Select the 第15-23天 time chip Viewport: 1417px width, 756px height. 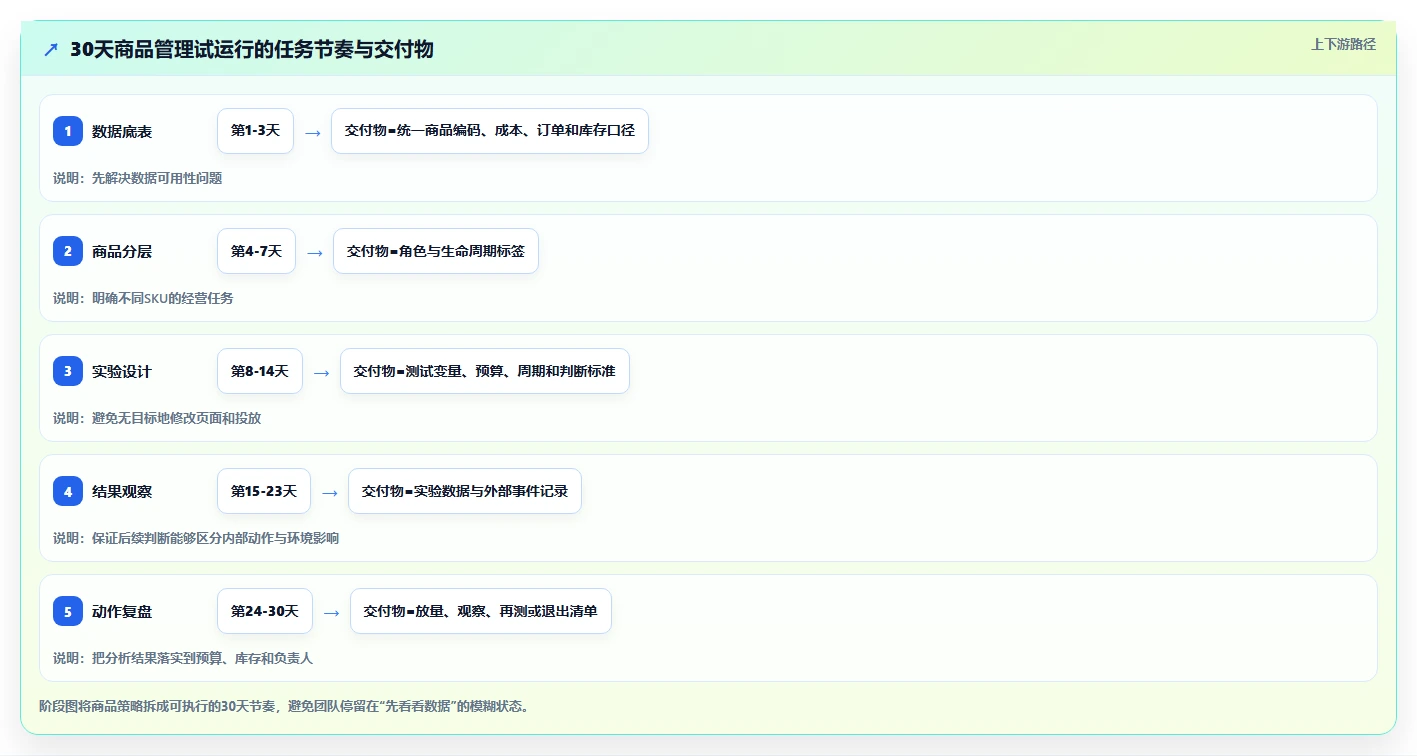pos(264,491)
